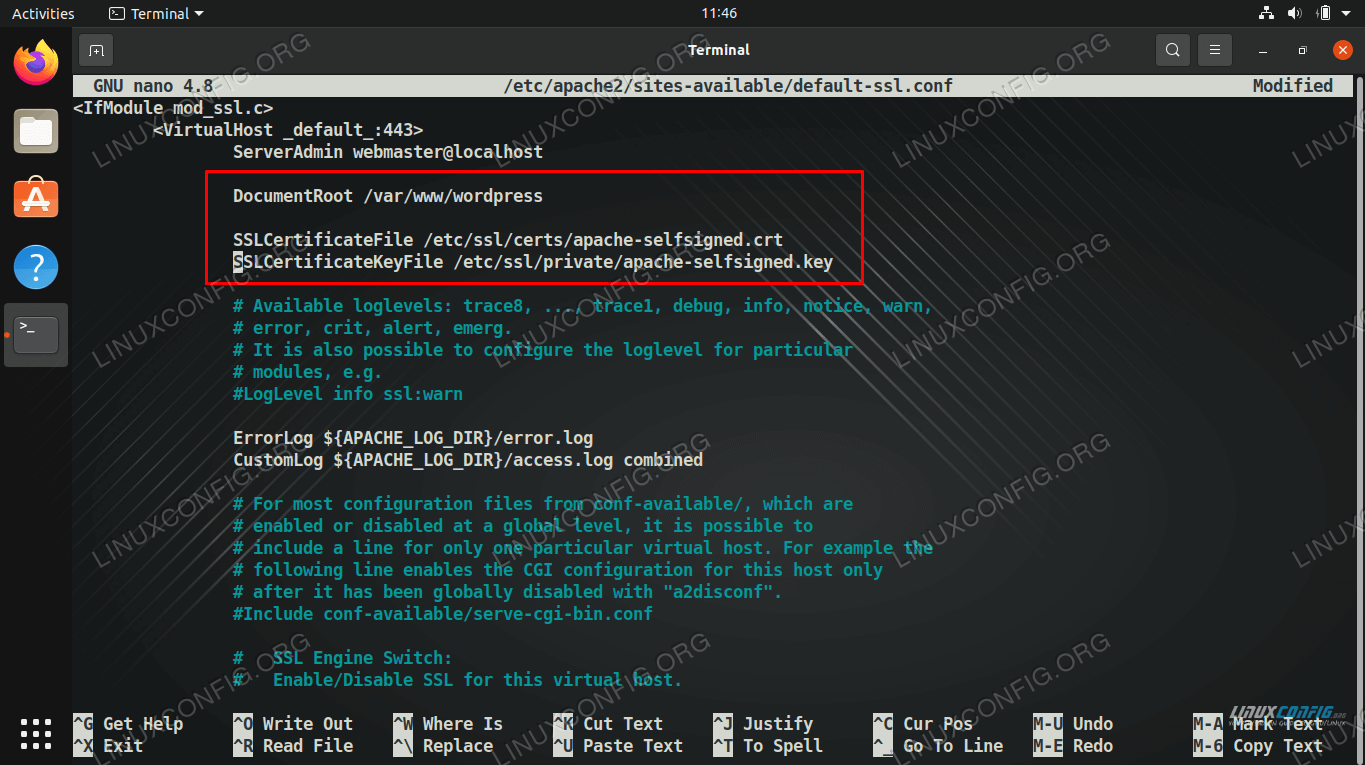Image resolution: width=1365 pixels, height=765 pixels.
Task: Open the Help icon in dock
Action: point(36,267)
